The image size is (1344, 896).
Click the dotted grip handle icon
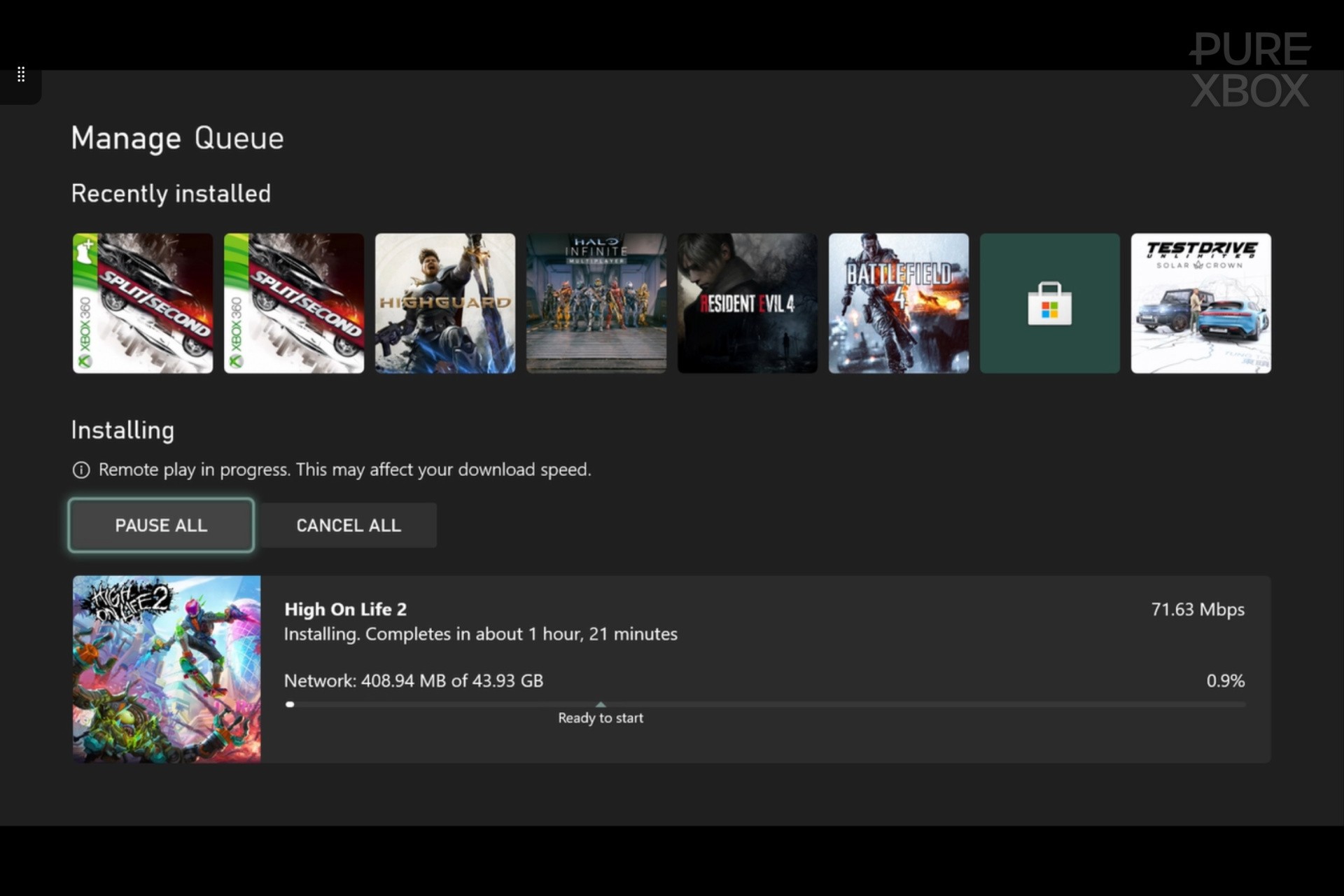pos(21,74)
